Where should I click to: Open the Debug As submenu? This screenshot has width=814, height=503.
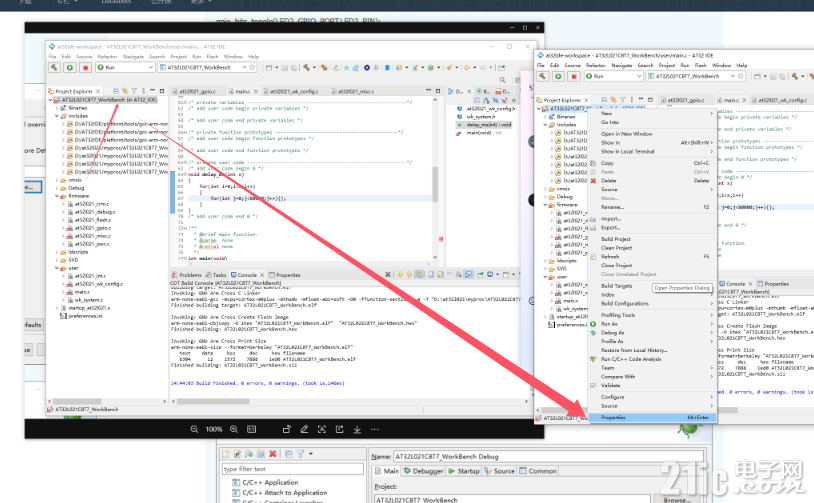(653, 333)
